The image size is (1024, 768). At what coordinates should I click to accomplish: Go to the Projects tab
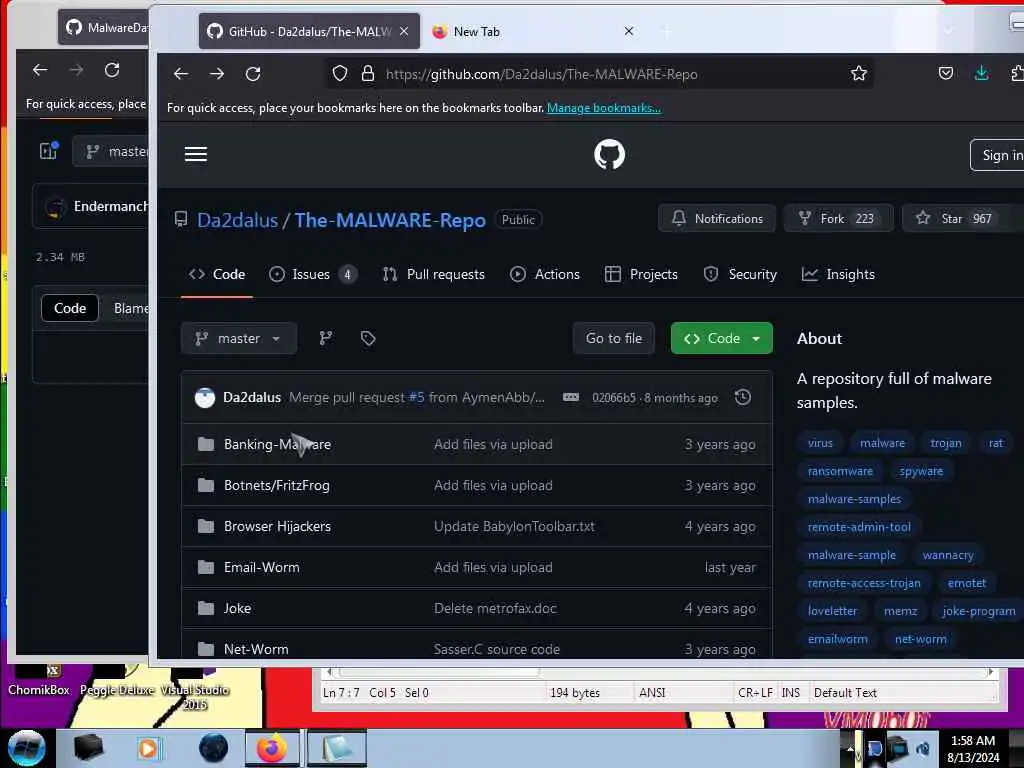pos(641,274)
